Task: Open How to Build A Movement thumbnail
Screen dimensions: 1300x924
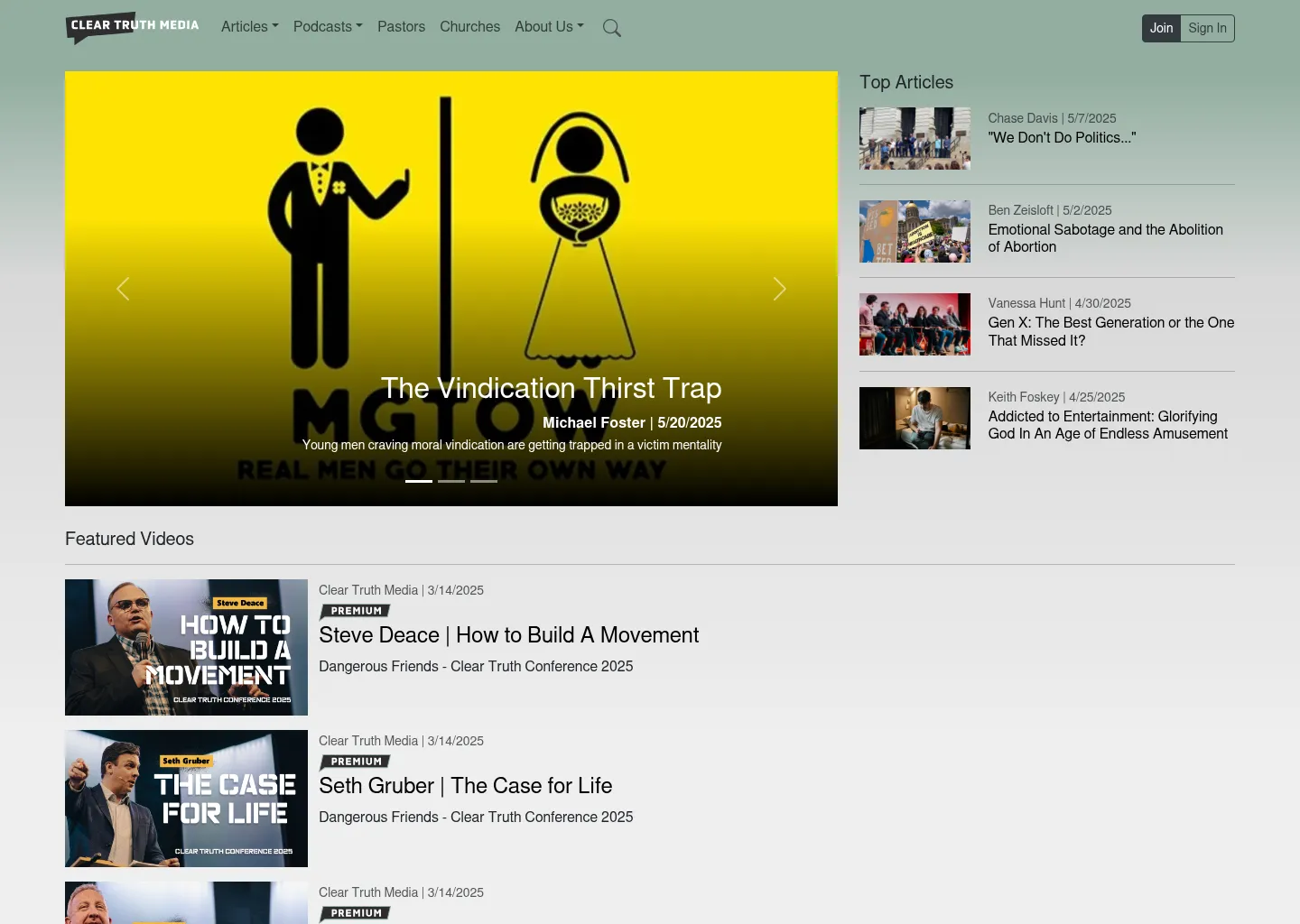Action: [186, 647]
